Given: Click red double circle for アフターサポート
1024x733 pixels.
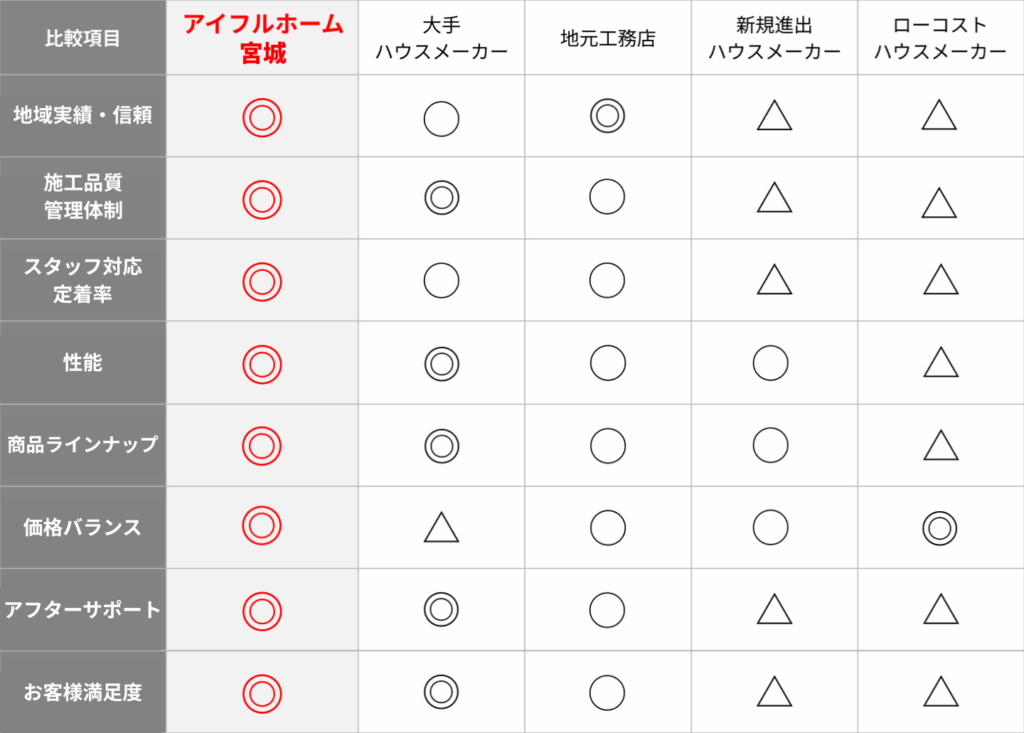Looking at the screenshot, I should point(262,609).
